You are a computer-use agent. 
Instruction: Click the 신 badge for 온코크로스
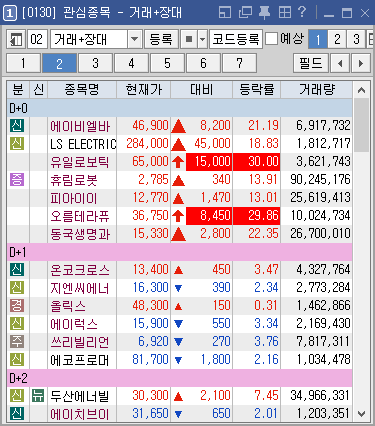[x=17, y=269]
